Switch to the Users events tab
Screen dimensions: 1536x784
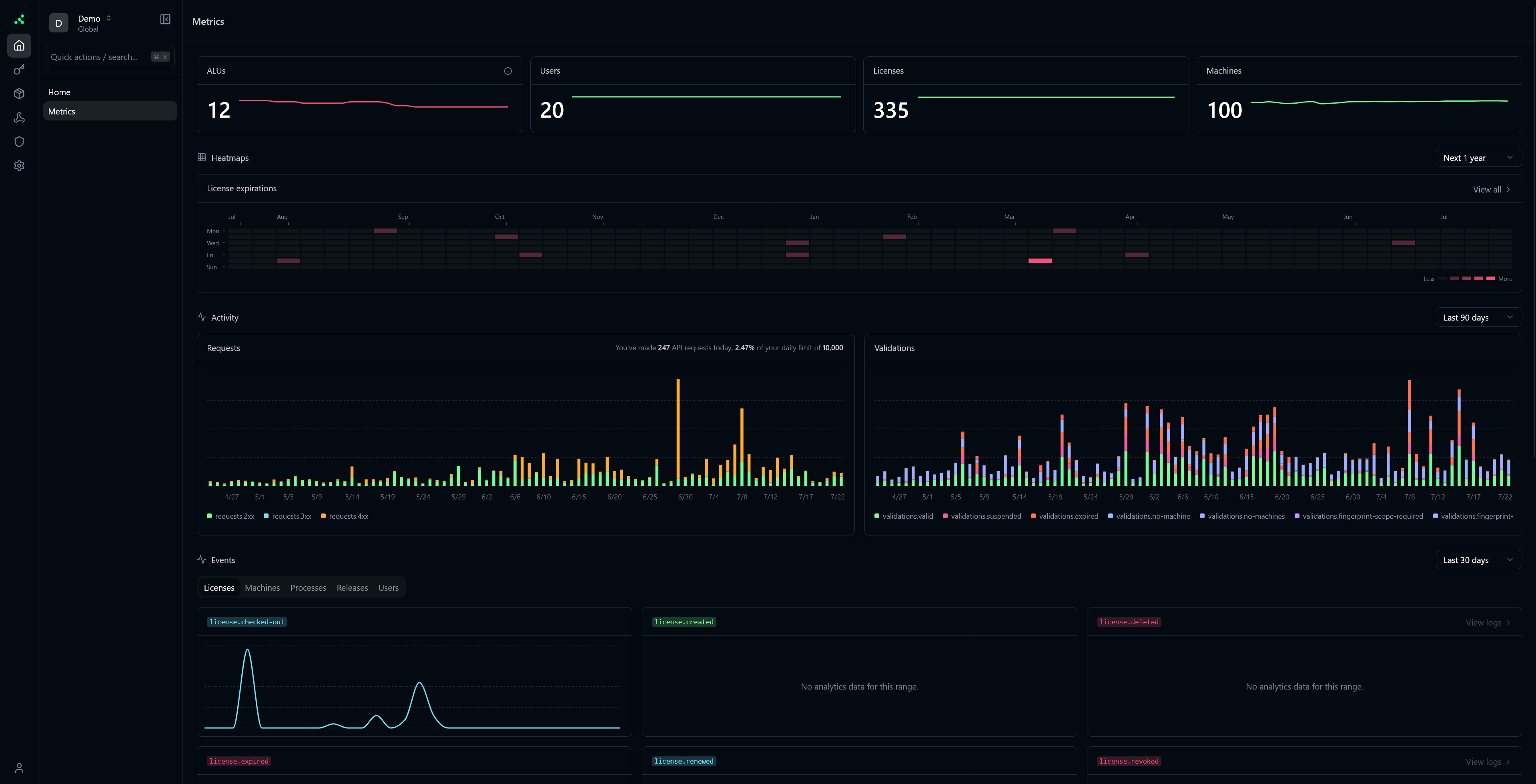(x=389, y=588)
